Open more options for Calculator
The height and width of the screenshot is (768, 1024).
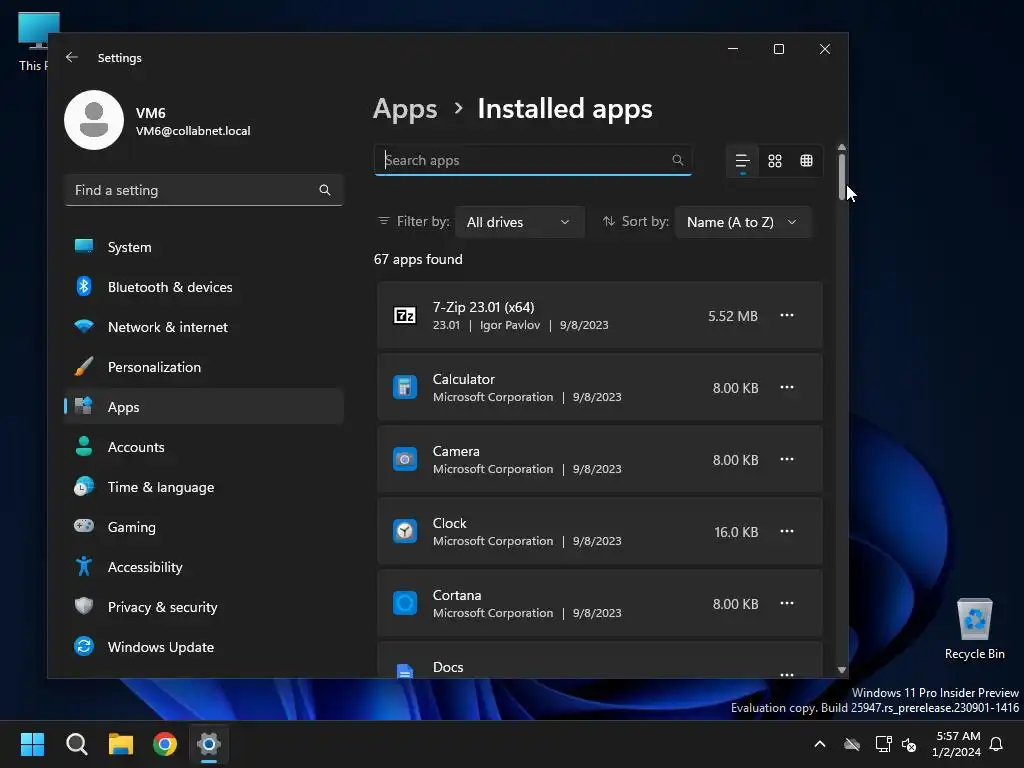pyautogui.click(x=787, y=387)
